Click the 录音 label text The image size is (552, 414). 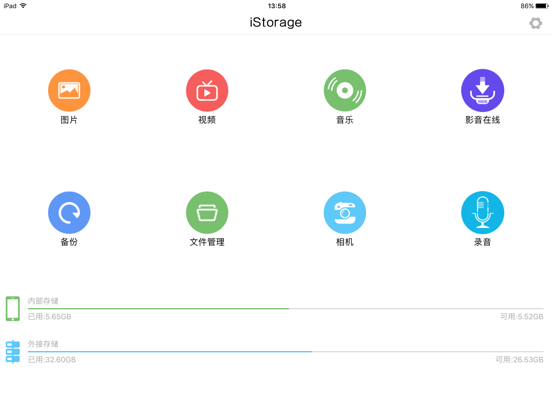click(483, 242)
